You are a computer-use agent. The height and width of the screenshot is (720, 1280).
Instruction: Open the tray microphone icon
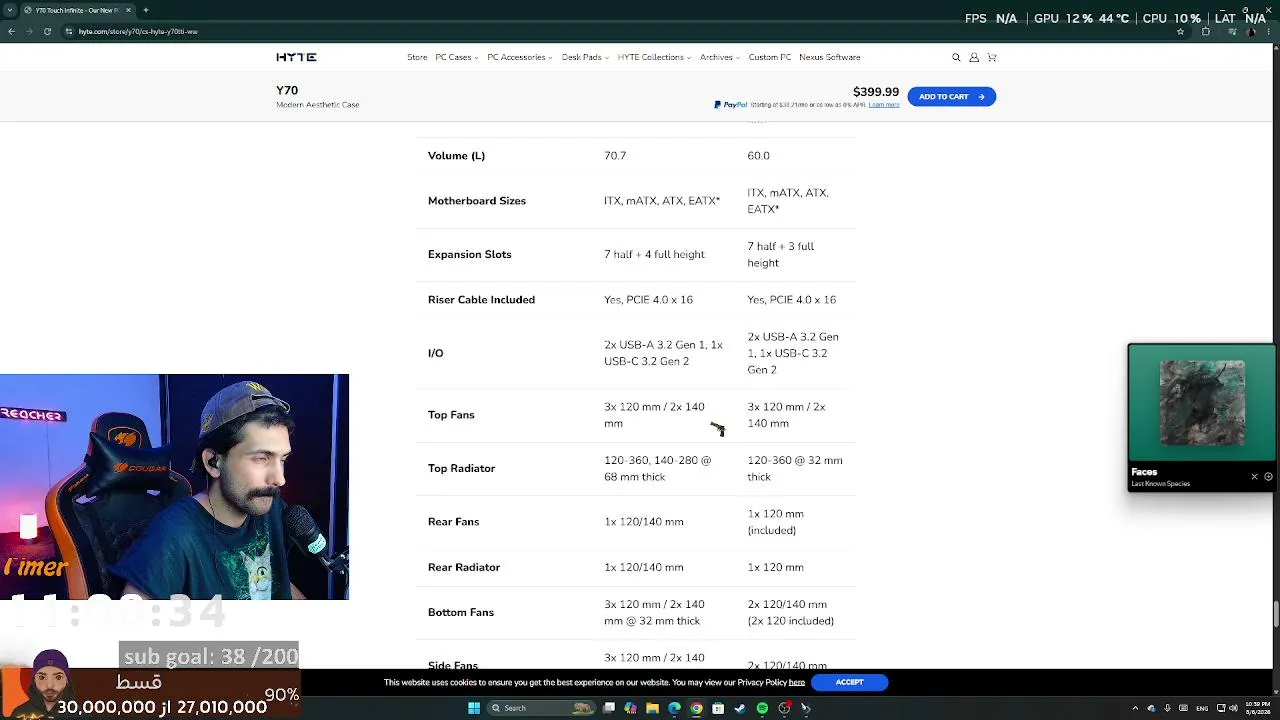pyautogui.click(x=1167, y=709)
